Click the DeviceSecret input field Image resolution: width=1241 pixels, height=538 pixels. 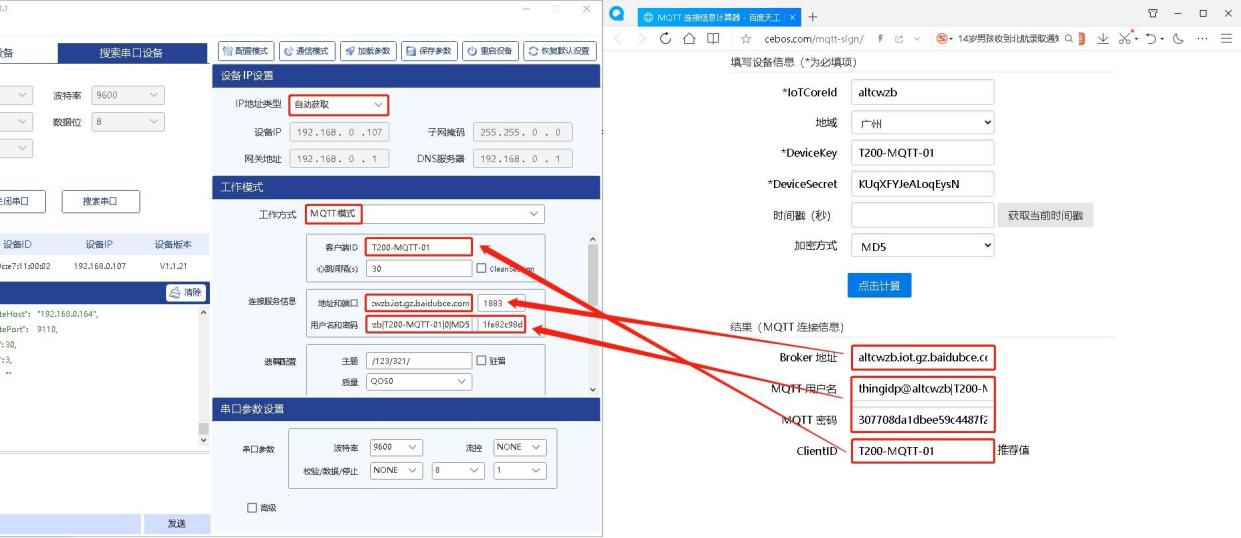[923, 184]
